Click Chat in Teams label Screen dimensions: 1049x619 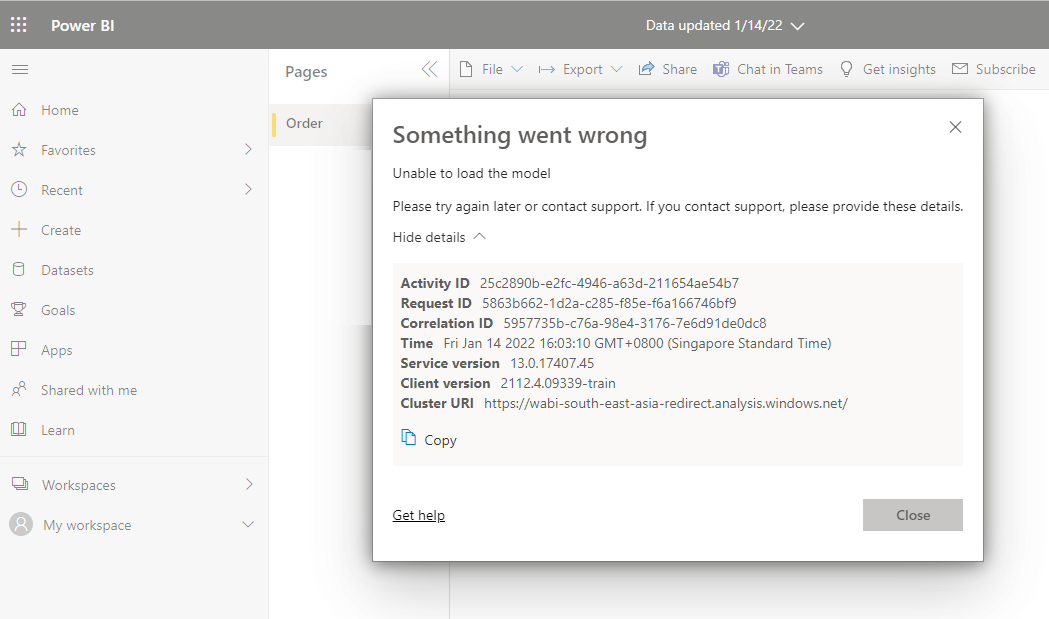pyautogui.click(x=780, y=69)
